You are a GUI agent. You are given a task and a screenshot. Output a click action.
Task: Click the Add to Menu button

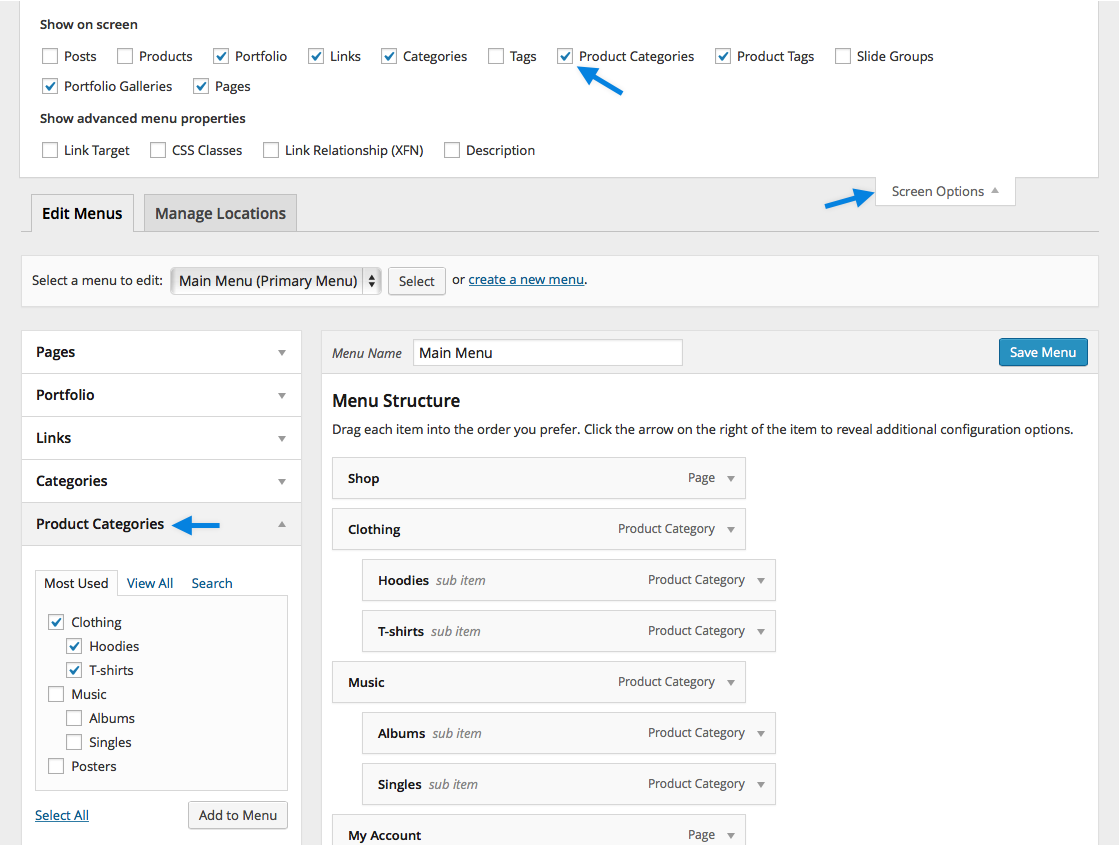tap(238, 815)
